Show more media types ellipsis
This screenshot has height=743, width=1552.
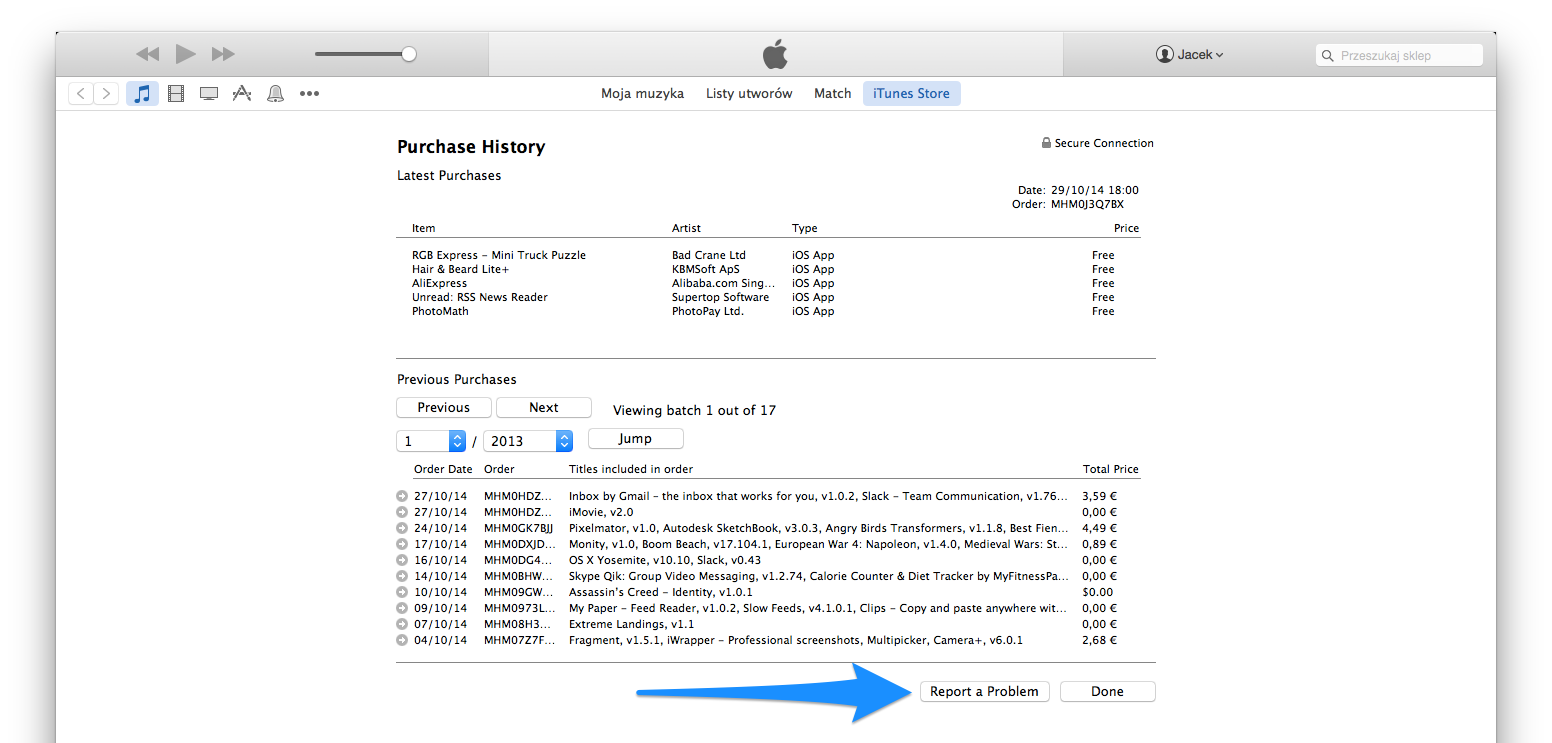(x=309, y=94)
